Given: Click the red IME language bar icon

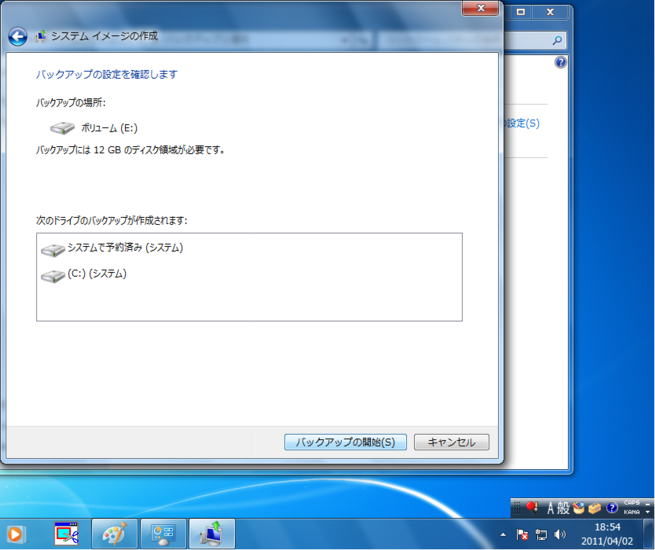Looking at the screenshot, I should pos(531,507).
